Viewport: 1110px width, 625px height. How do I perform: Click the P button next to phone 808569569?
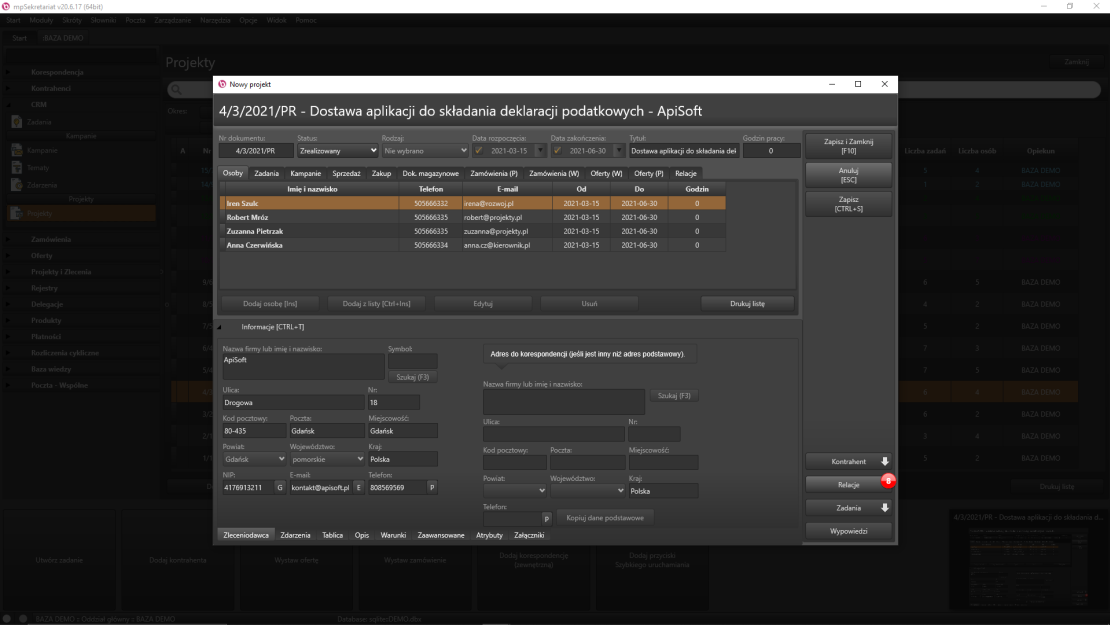pyautogui.click(x=432, y=488)
